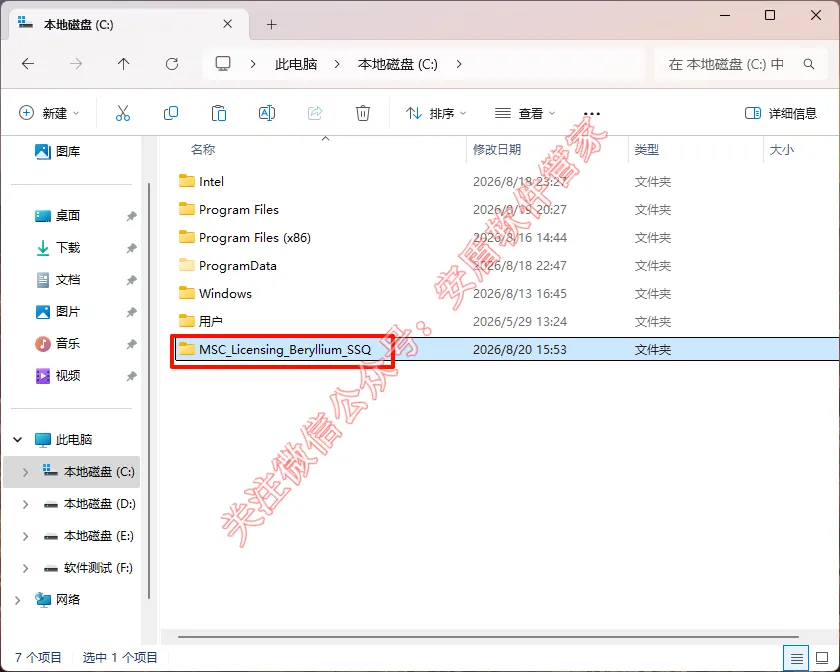
Task: Collapse the 此电脑 tree node
Action: click(x=18, y=440)
